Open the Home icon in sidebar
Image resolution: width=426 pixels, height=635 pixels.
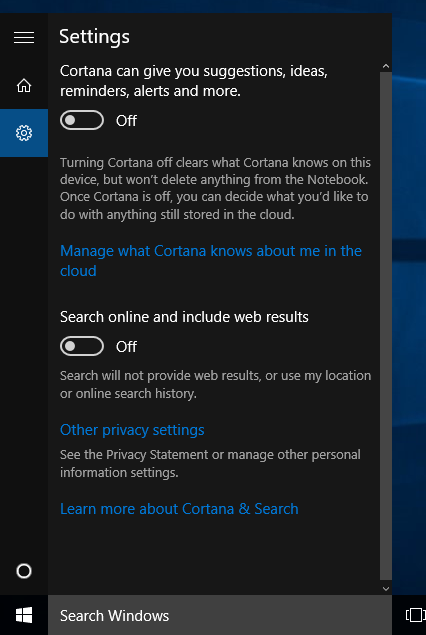(x=24, y=85)
